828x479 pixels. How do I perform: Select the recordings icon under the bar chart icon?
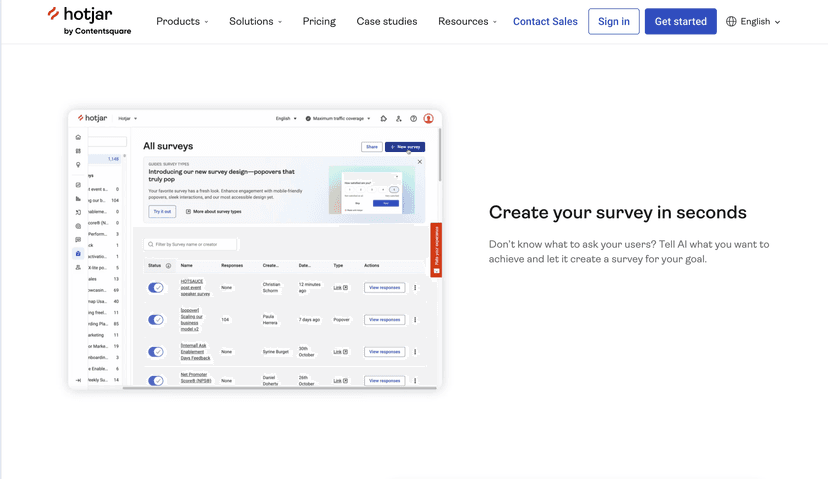coord(78,212)
